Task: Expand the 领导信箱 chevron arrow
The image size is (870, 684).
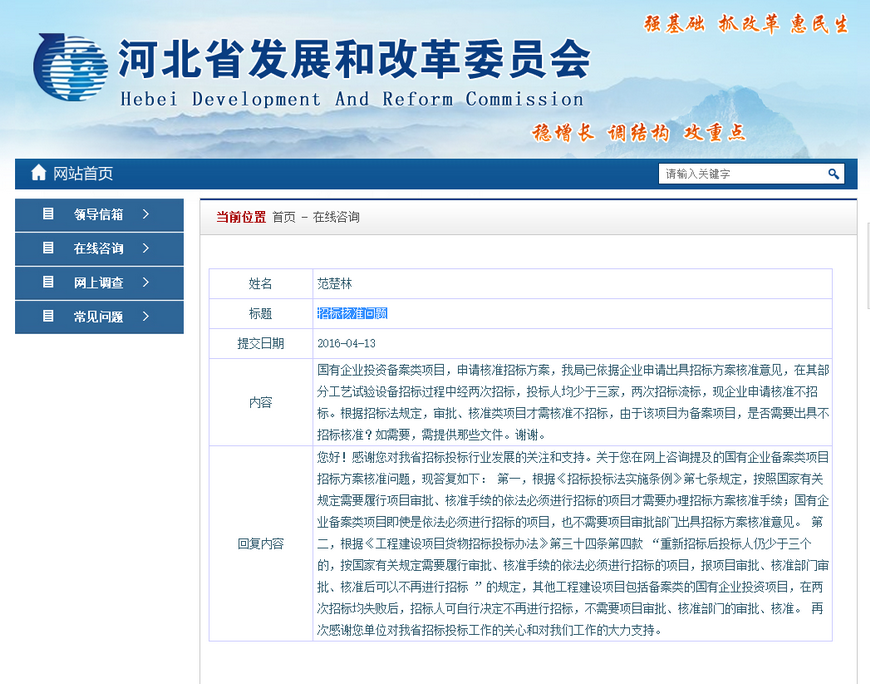Action: 146,214
